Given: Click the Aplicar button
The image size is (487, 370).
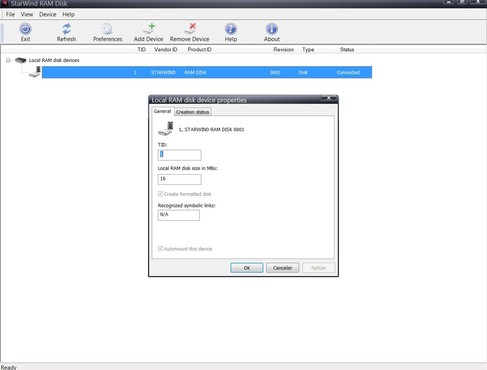Looking at the screenshot, I should 318,268.
